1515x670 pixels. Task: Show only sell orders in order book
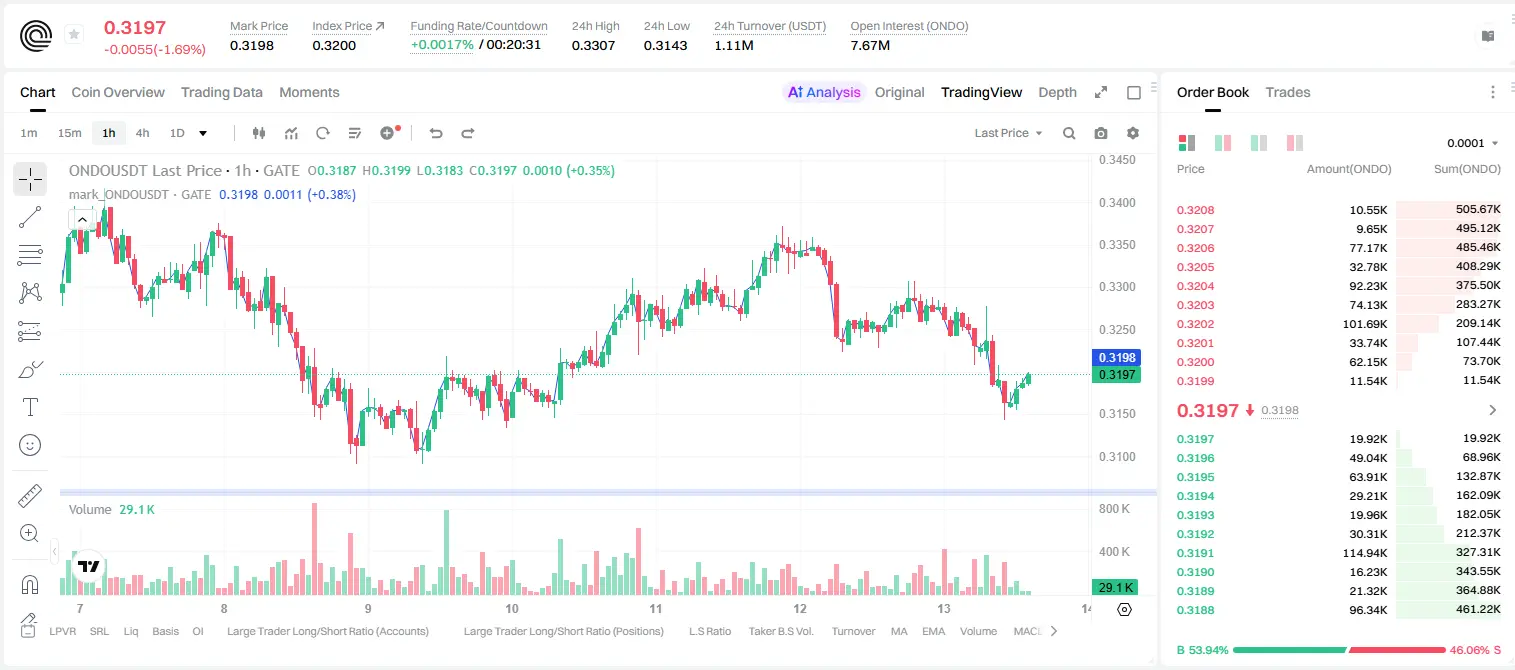[x=1295, y=143]
